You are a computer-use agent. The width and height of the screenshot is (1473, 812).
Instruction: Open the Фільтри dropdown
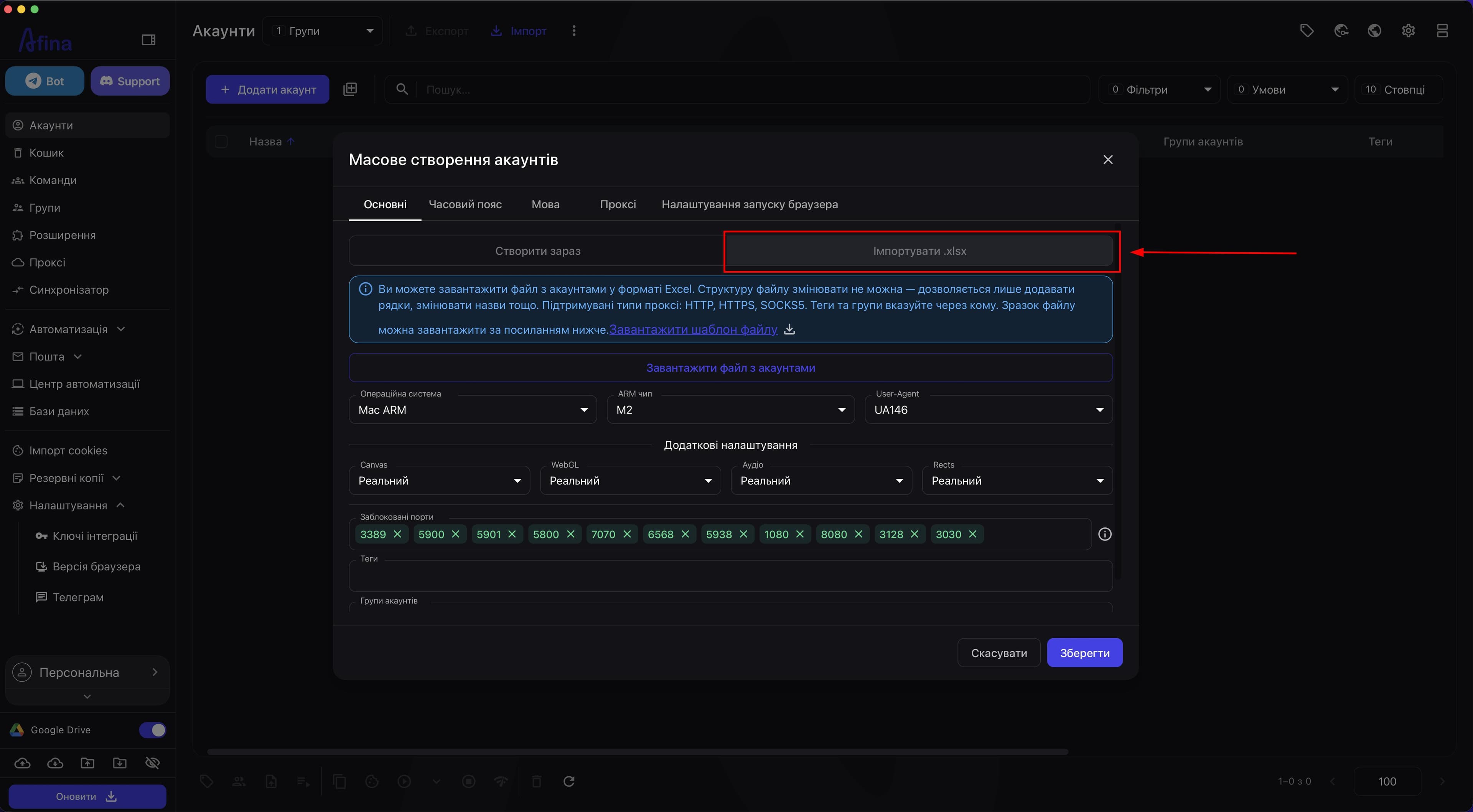[x=1159, y=90]
